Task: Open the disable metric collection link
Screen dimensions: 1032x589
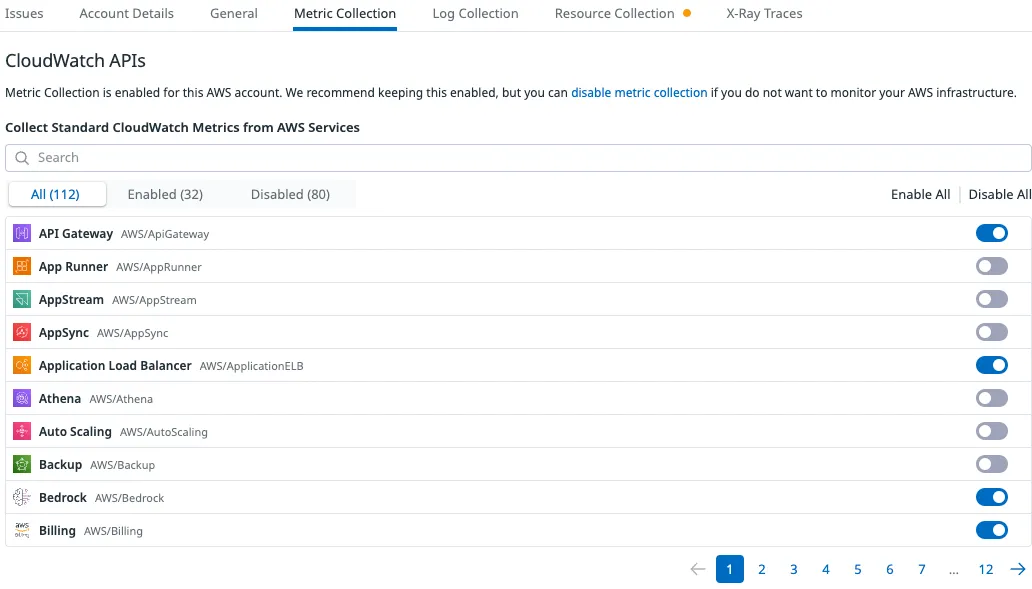Action: tap(639, 93)
